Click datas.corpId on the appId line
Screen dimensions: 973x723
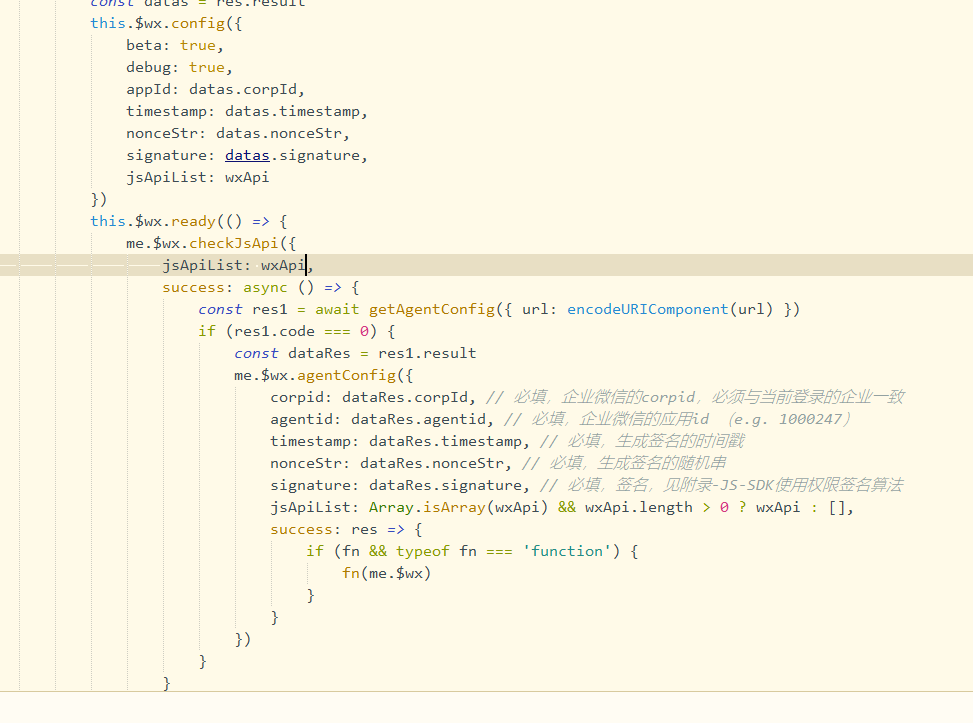pyautogui.click(x=247, y=89)
